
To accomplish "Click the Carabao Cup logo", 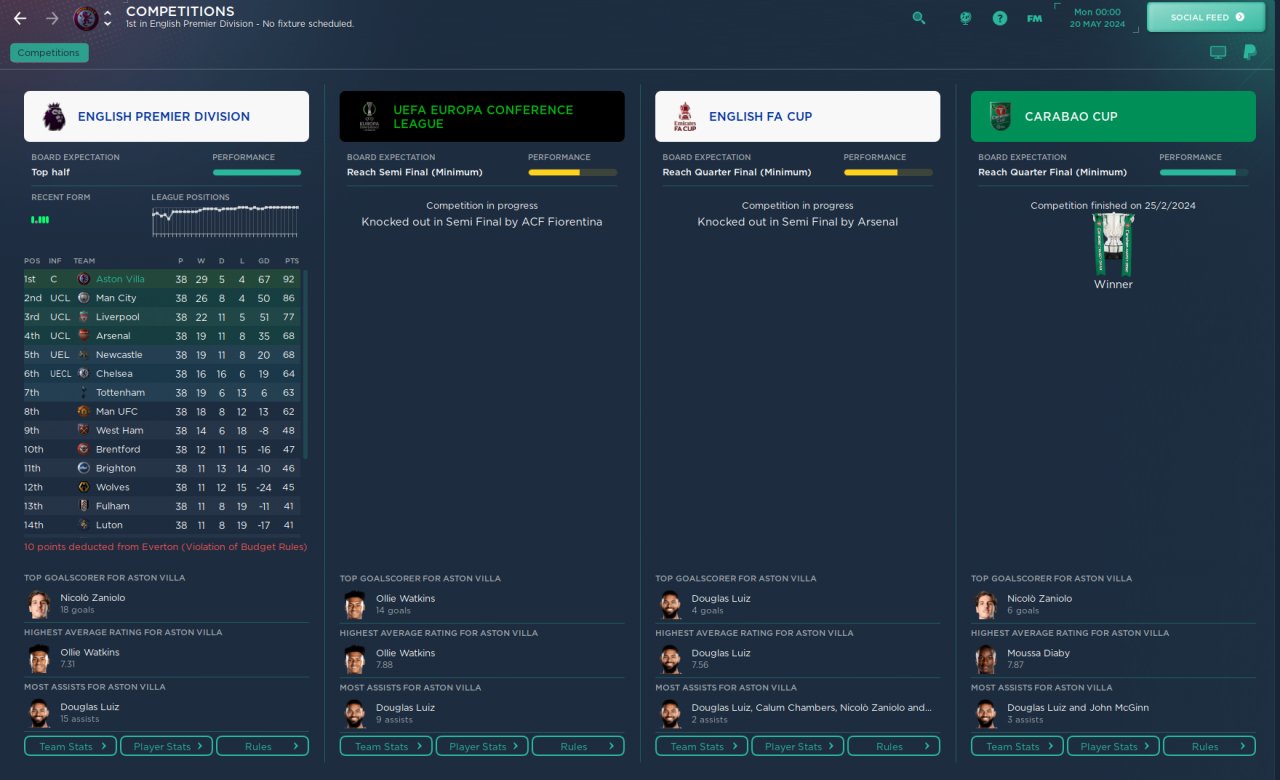I will [1001, 116].
